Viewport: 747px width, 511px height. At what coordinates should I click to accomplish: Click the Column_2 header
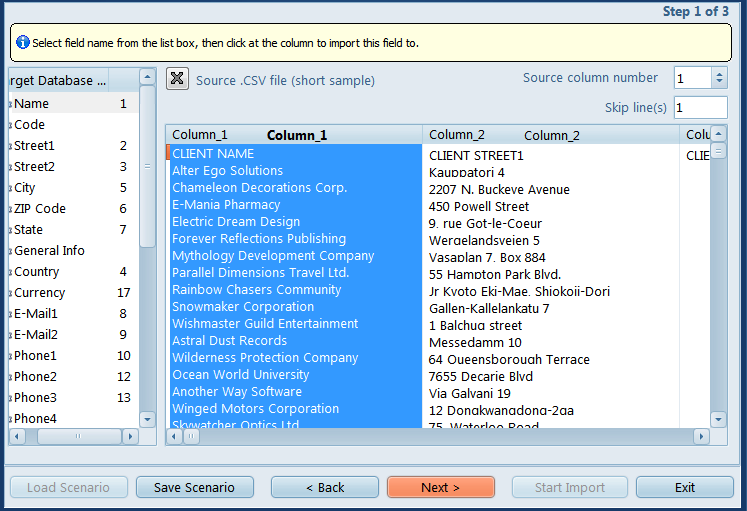coord(552,135)
